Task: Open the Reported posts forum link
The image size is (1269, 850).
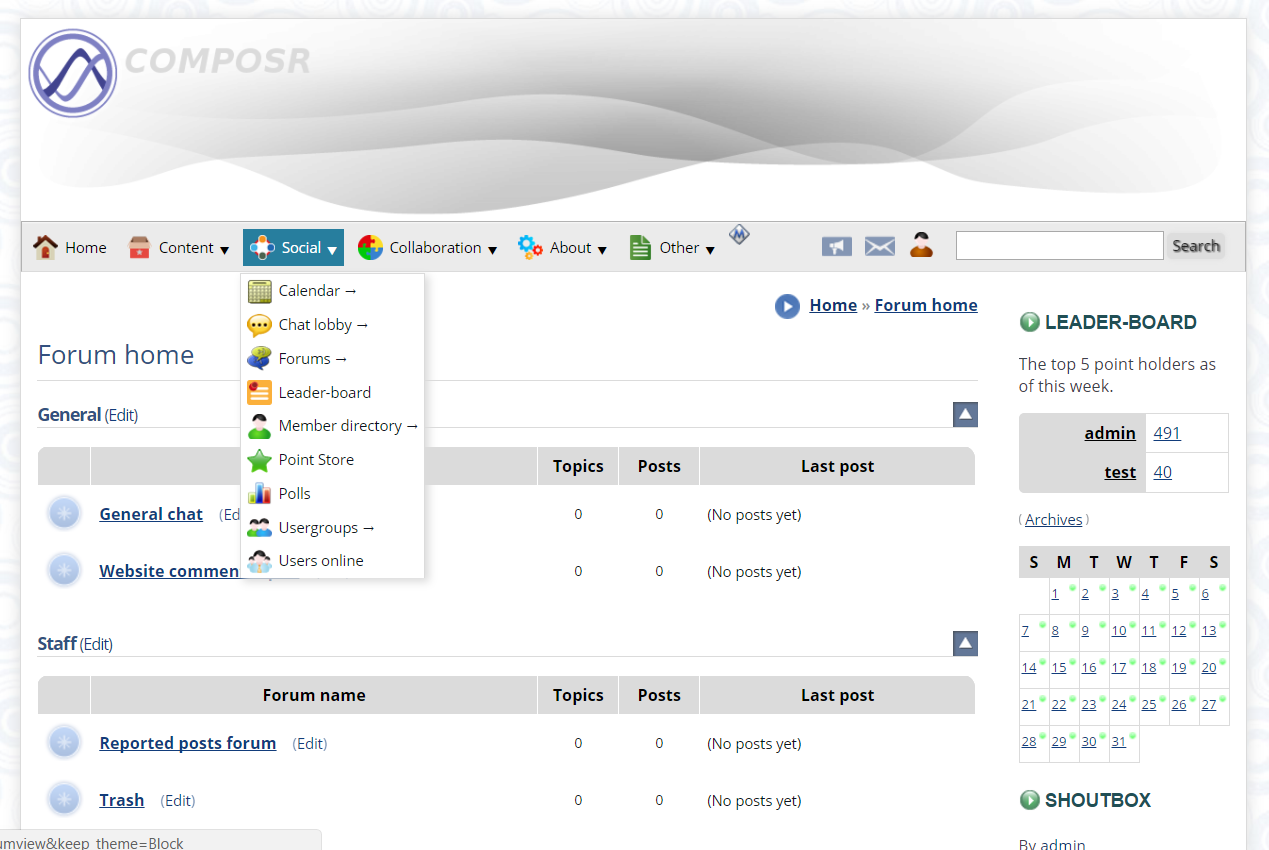Action: click(188, 743)
